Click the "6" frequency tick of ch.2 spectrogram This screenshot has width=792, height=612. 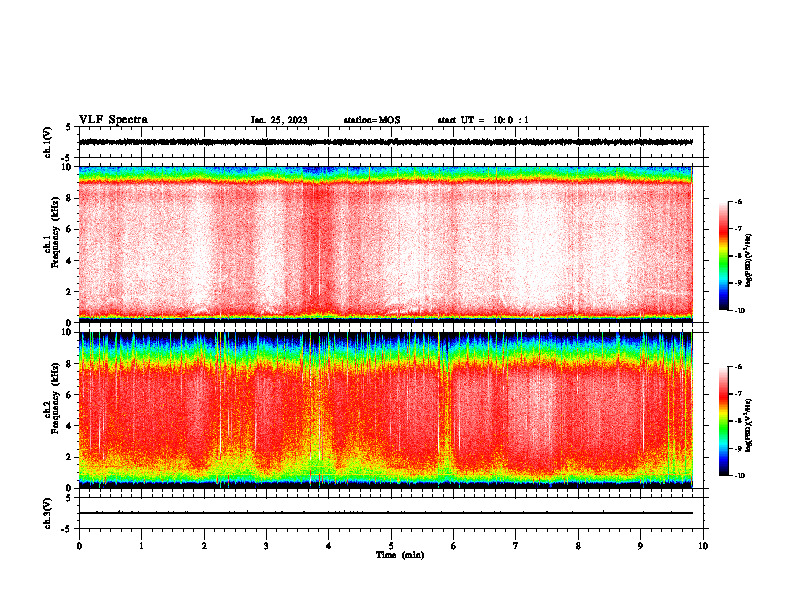70,395
